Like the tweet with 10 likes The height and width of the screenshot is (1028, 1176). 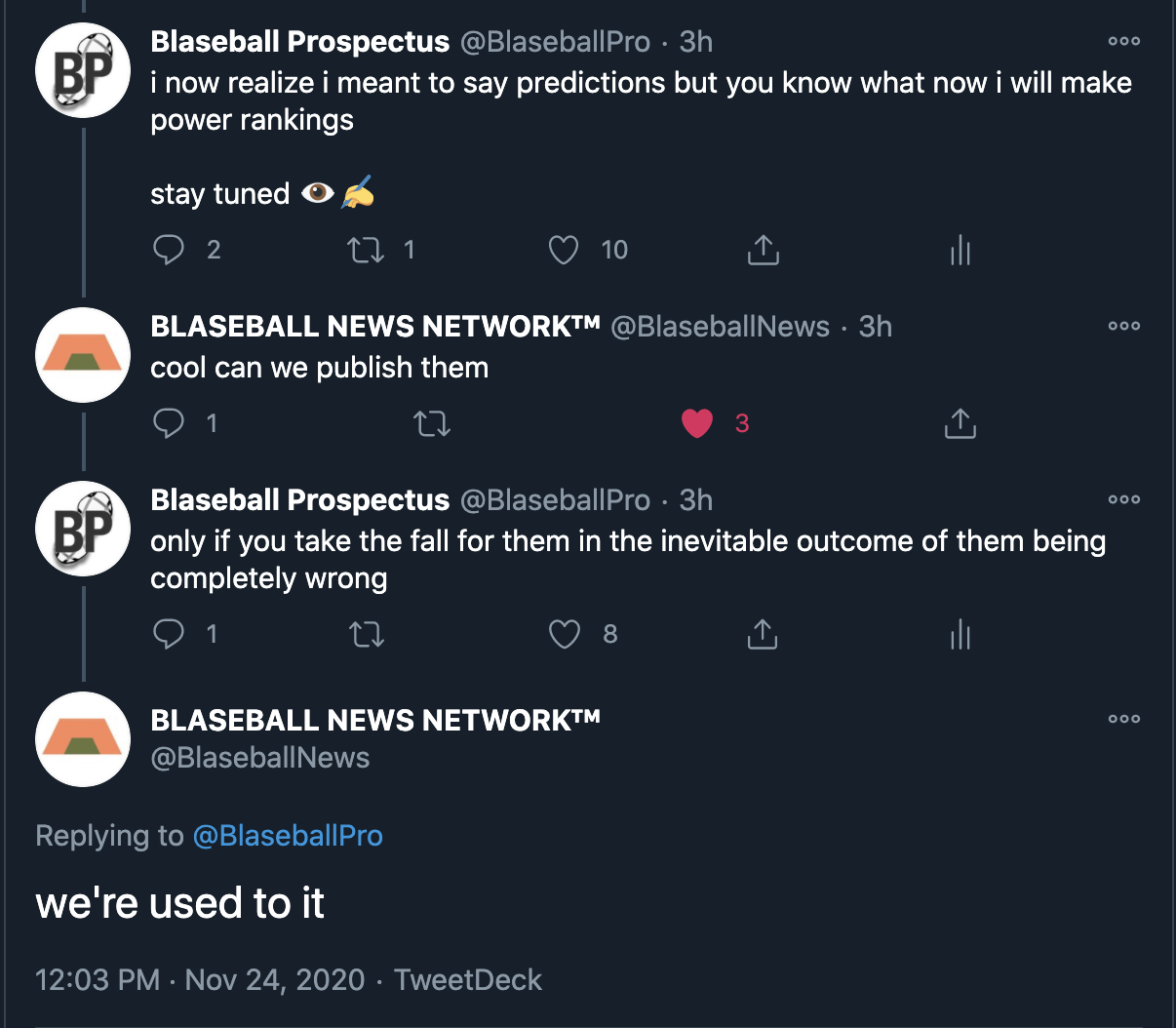(x=564, y=250)
